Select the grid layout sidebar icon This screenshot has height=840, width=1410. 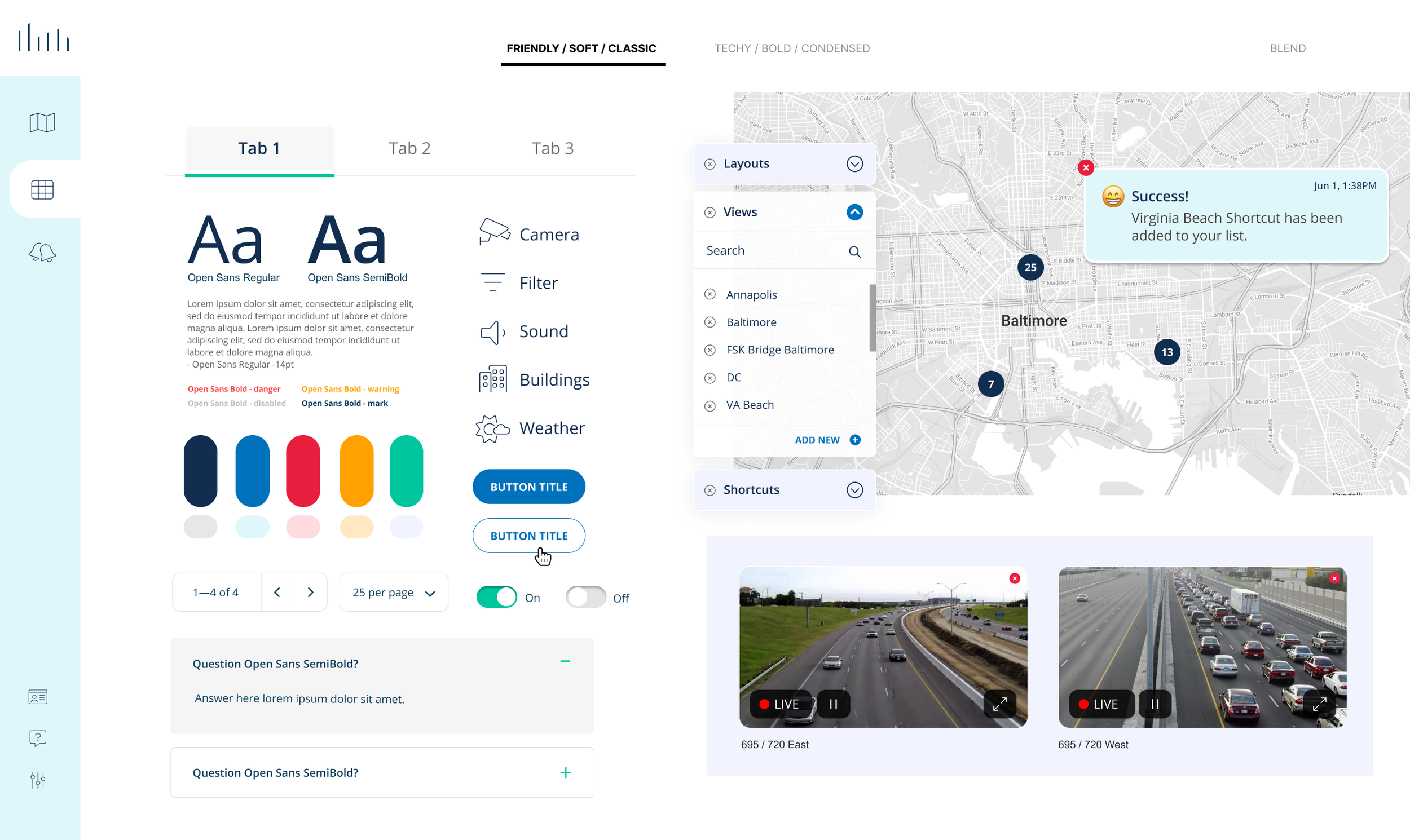click(x=42, y=189)
